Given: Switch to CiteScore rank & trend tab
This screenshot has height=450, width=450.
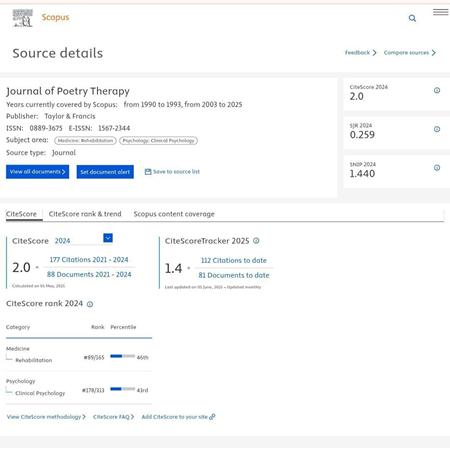Looking at the screenshot, I should (x=85, y=214).
